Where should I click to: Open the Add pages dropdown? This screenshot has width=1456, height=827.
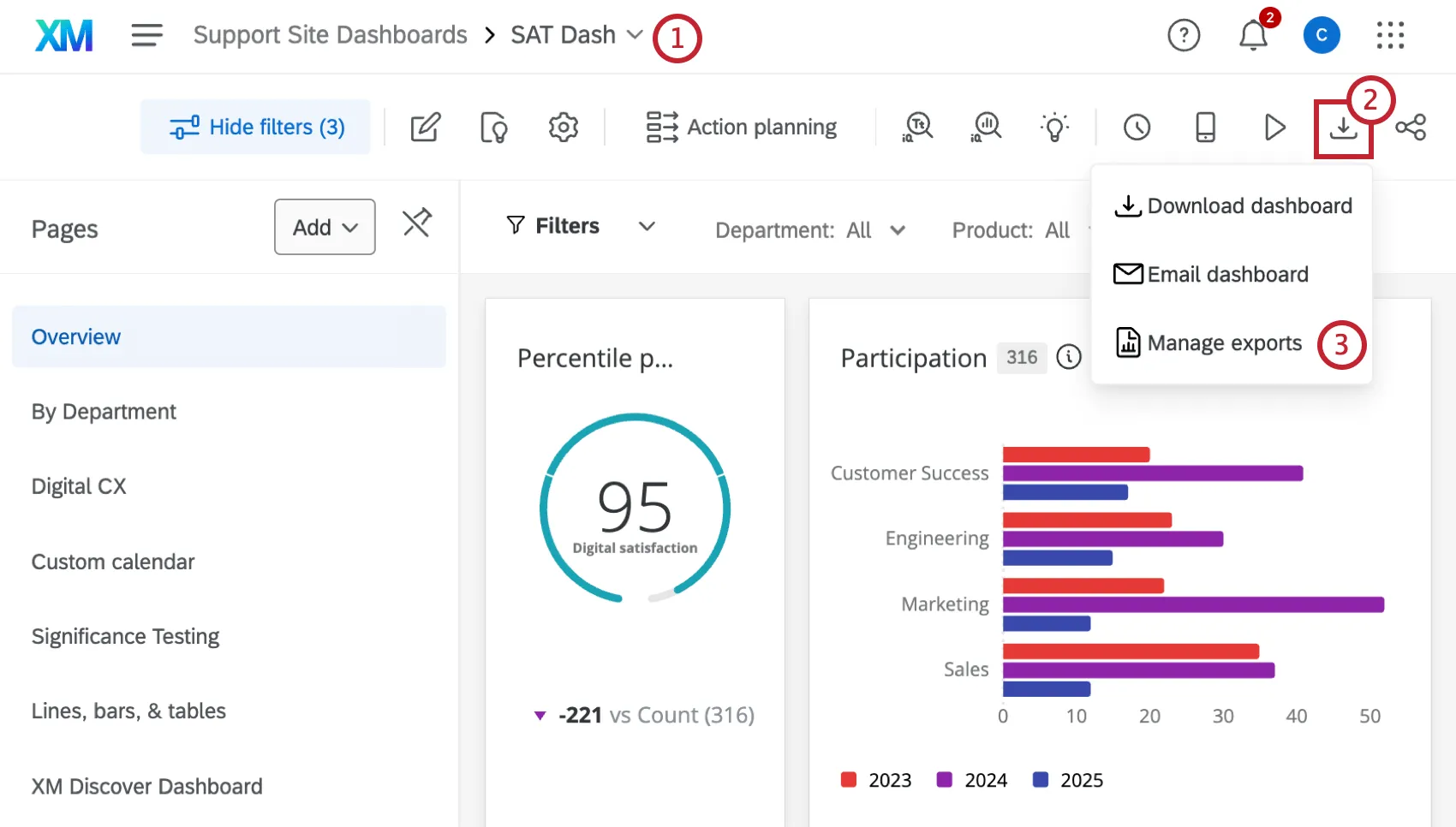click(x=325, y=227)
